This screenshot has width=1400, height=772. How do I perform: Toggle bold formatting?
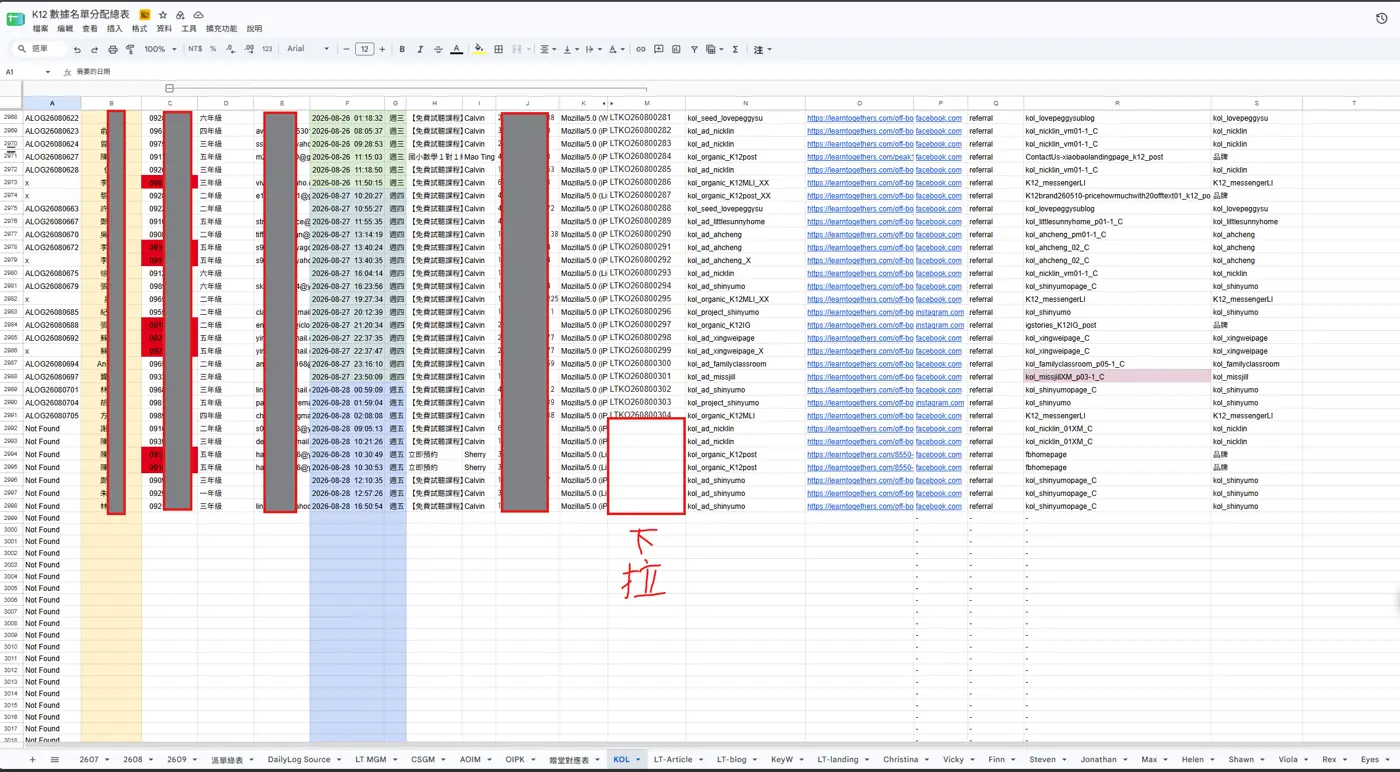click(402, 49)
